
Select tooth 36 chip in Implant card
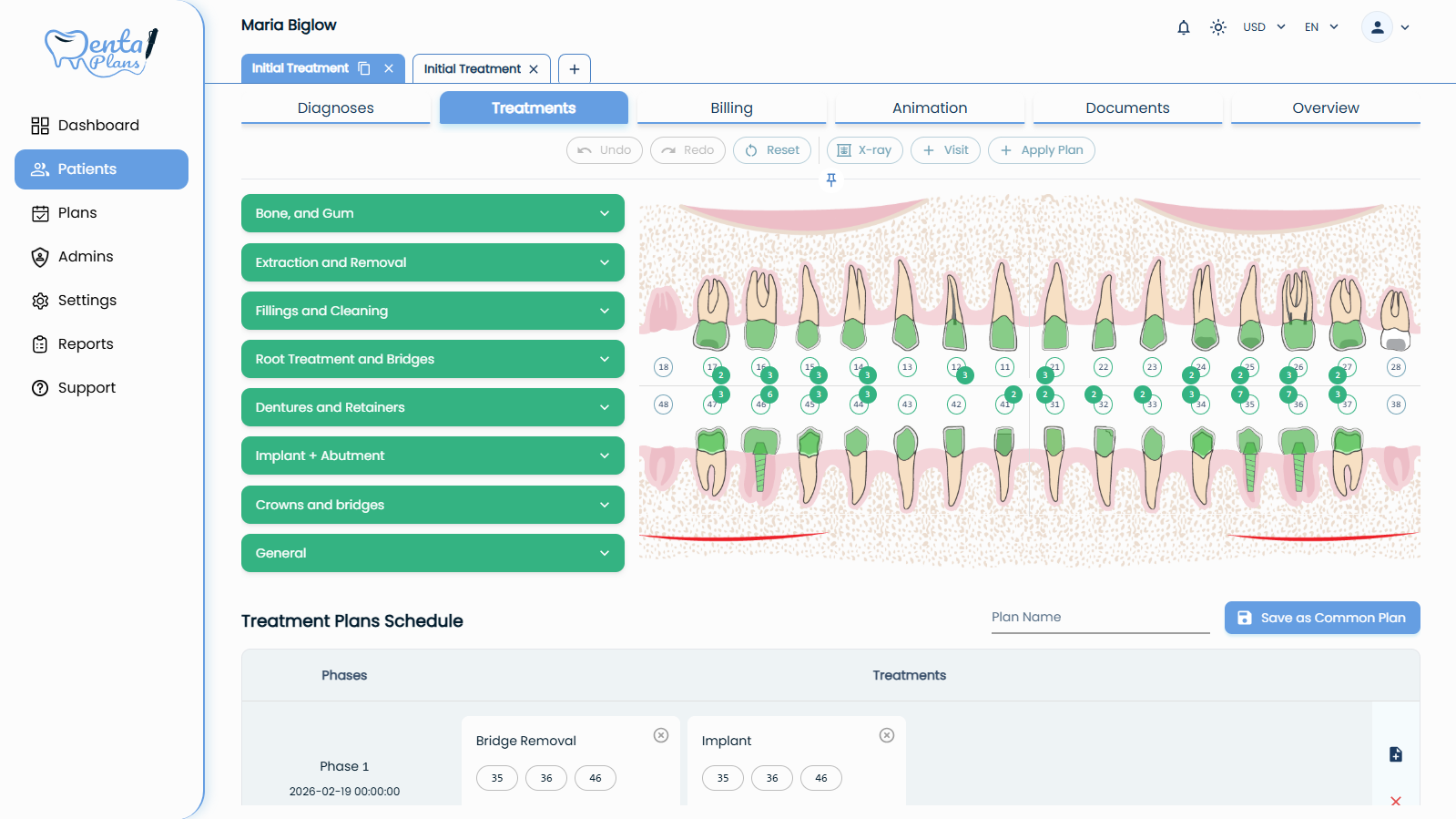[x=771, y=778]
